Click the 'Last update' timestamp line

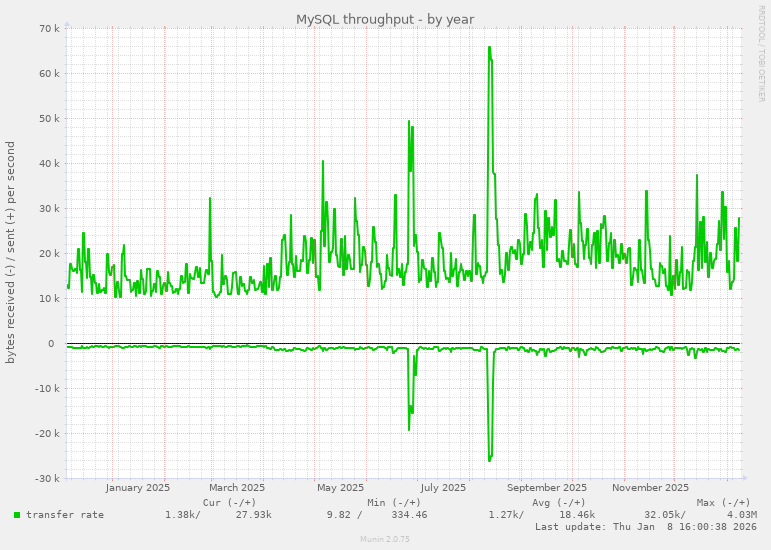[646, 527]
